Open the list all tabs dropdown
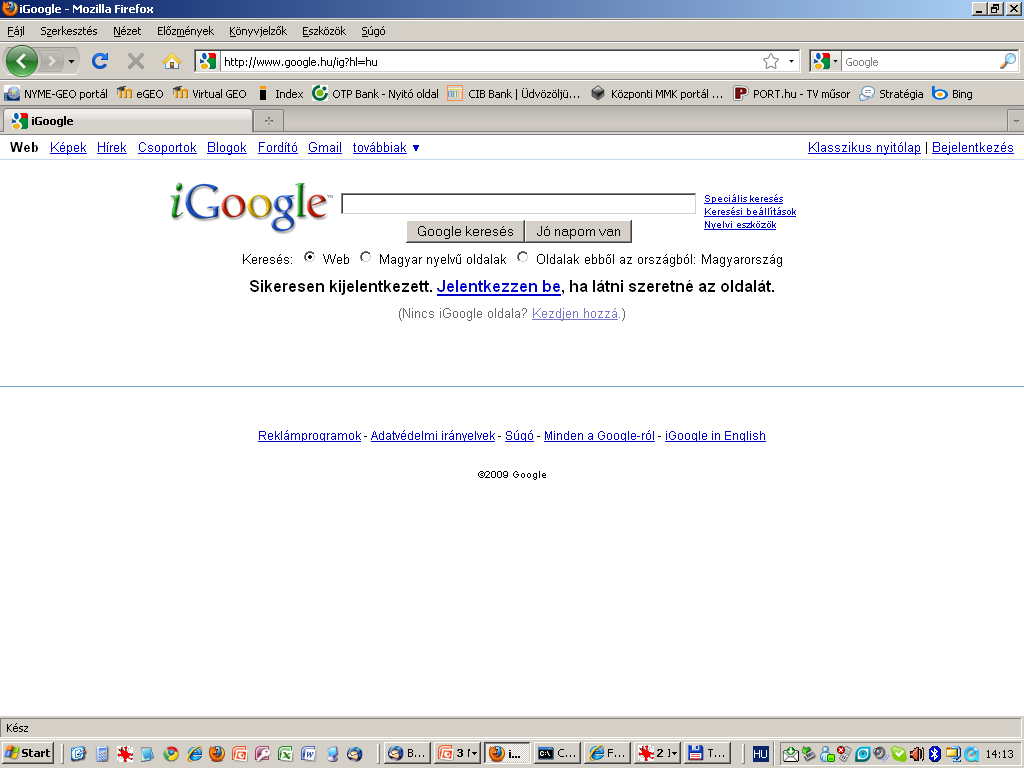Screen dimensions: 1024x768 pyautogui.click(x=1016, y=121)
